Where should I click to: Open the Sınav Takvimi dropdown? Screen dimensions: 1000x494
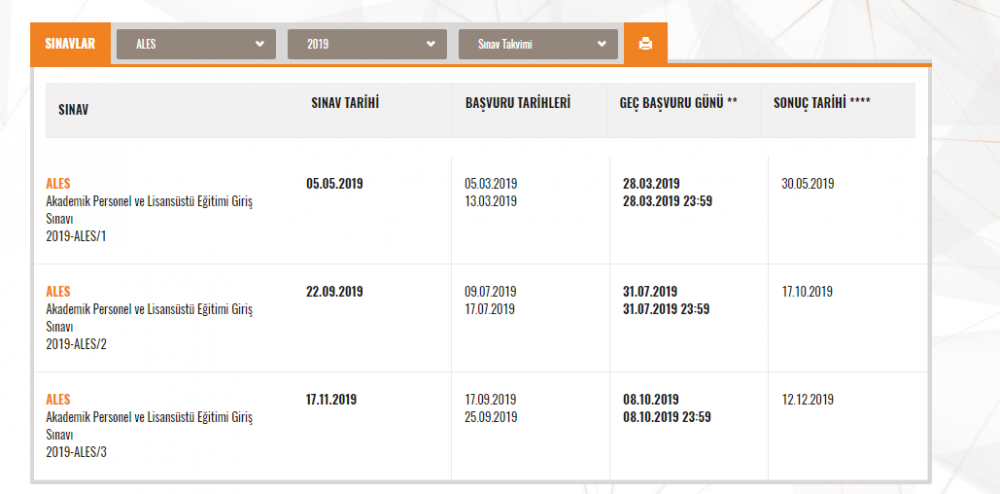538,44
